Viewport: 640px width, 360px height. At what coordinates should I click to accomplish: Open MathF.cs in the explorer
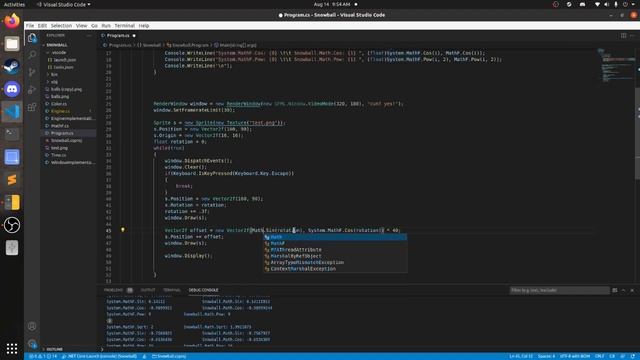pos(60,126)
